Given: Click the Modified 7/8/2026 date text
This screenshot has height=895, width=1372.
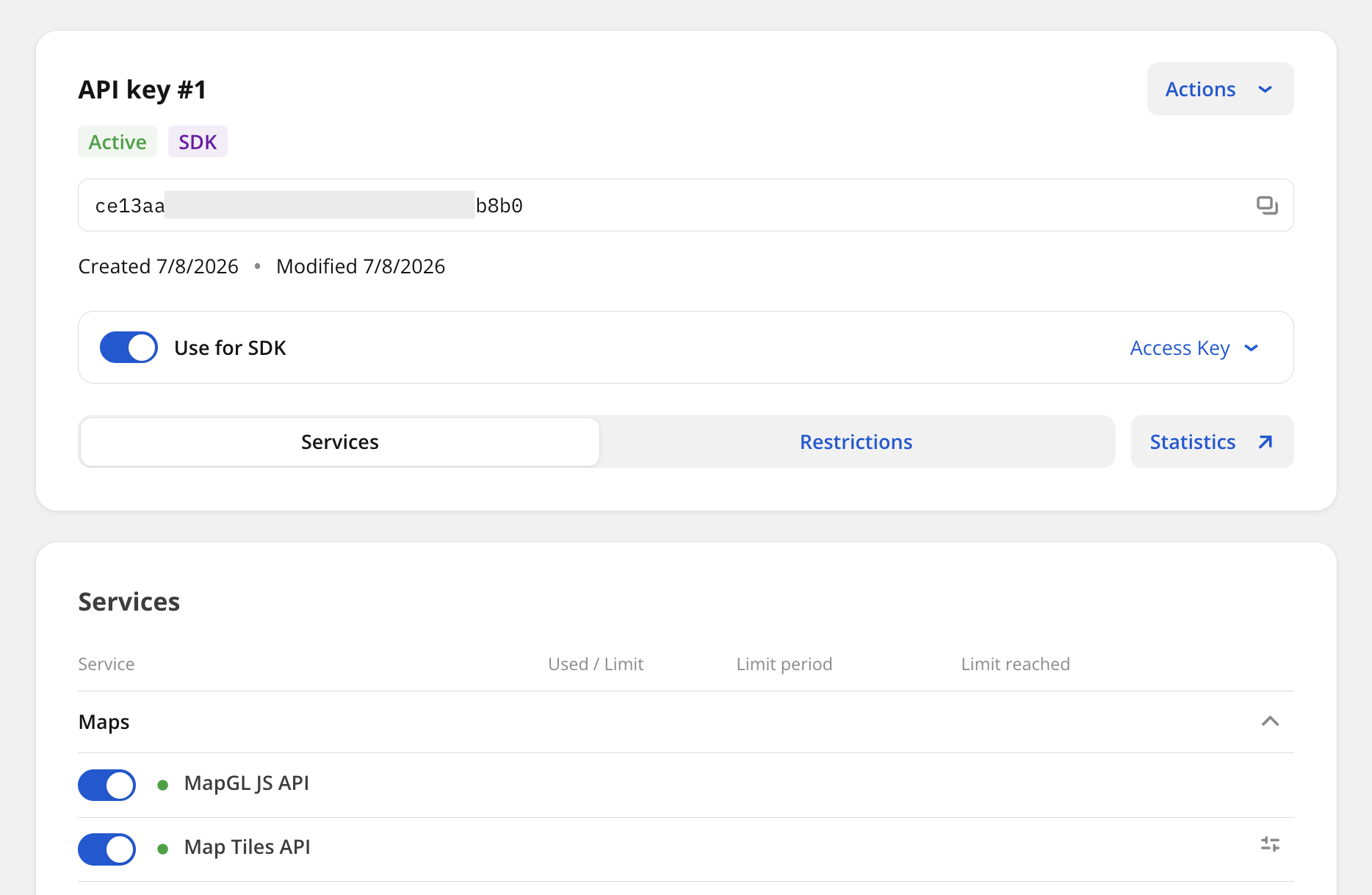Looking at the screenshot, I should click(x=361, y=266).
